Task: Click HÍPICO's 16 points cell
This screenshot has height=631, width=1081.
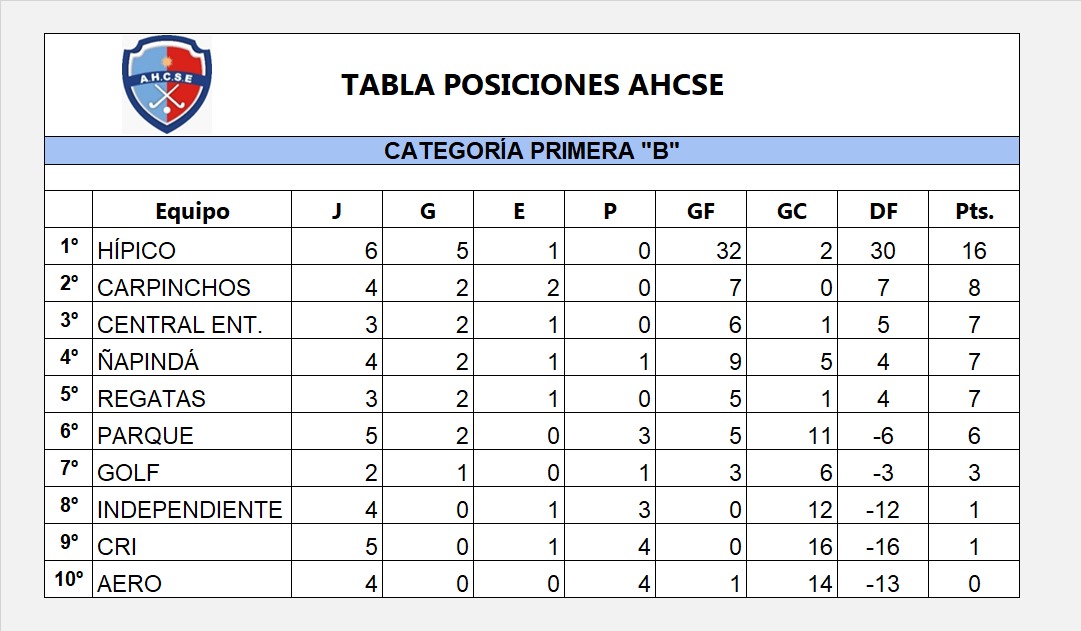Action: pos(974,250)
